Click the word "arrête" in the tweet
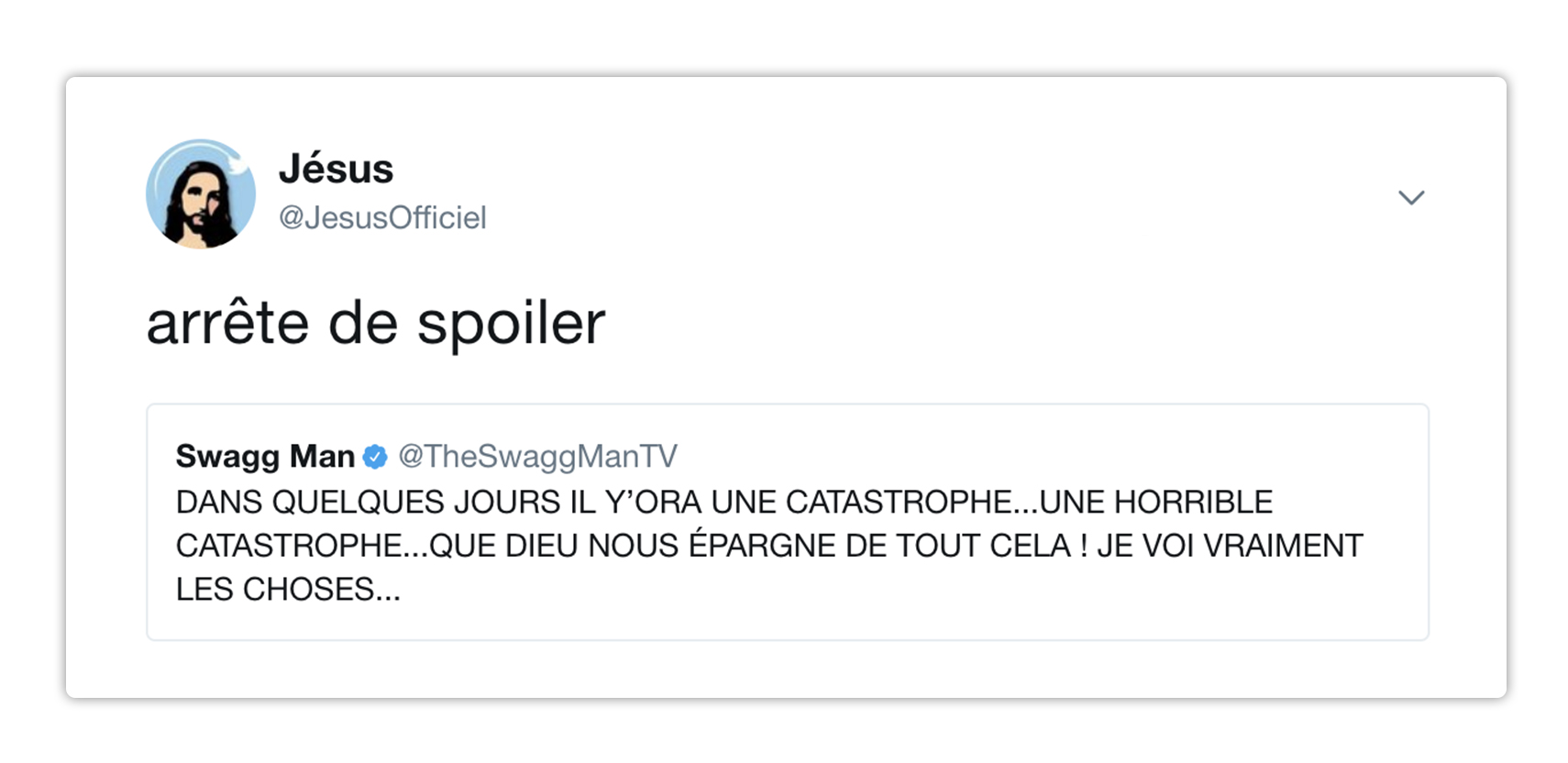This screenshot has height=763, width=1568. pos(227,324)
